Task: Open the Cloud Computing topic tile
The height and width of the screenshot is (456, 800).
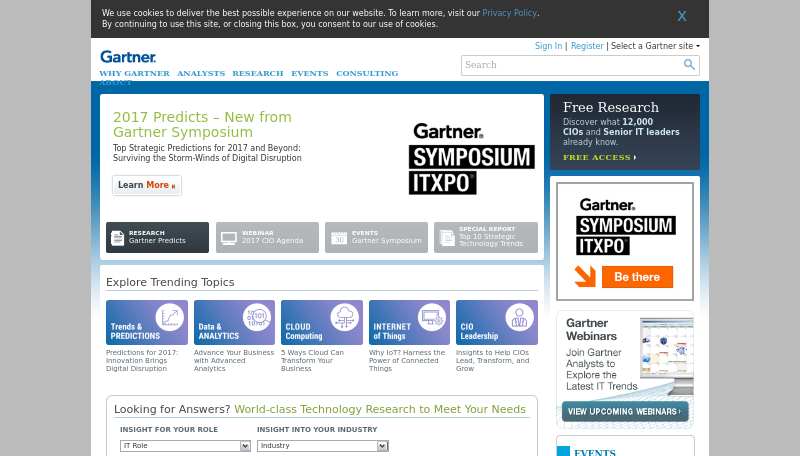Action: 322,322
